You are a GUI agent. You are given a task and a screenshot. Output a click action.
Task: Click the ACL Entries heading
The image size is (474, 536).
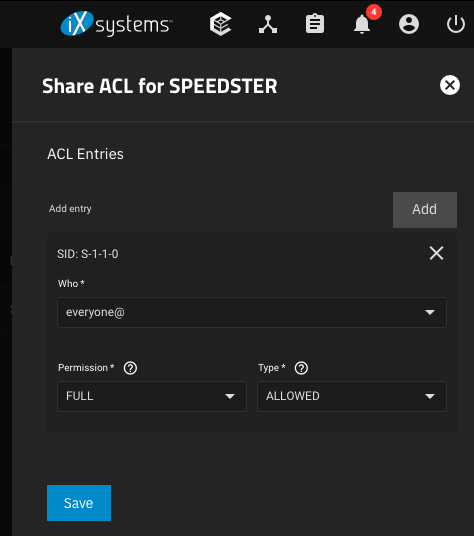(x=85, y=154)
